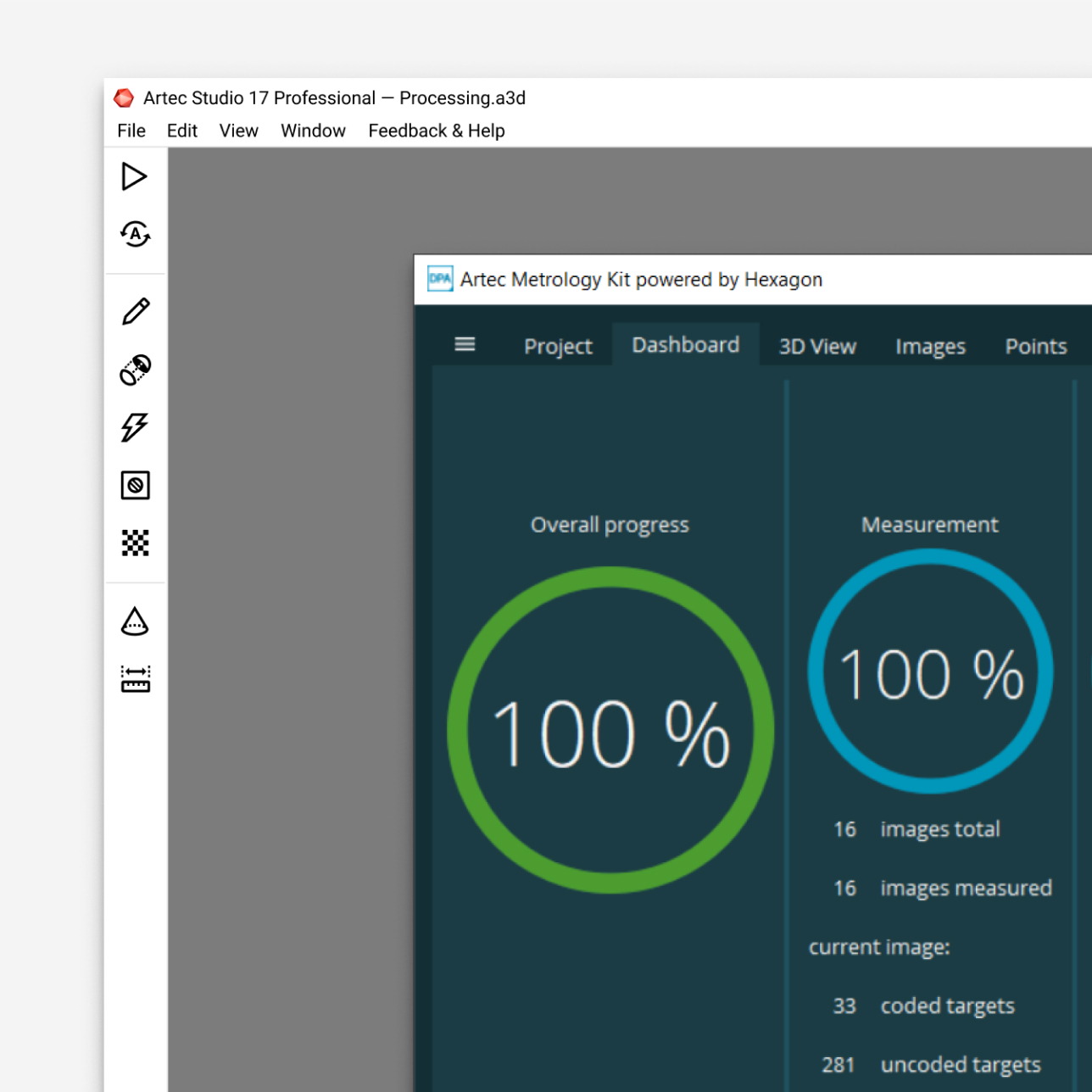Open the ruler Measures tool icon
The width and height of the screenshot is (1092, 1092).
click(135, 679)
